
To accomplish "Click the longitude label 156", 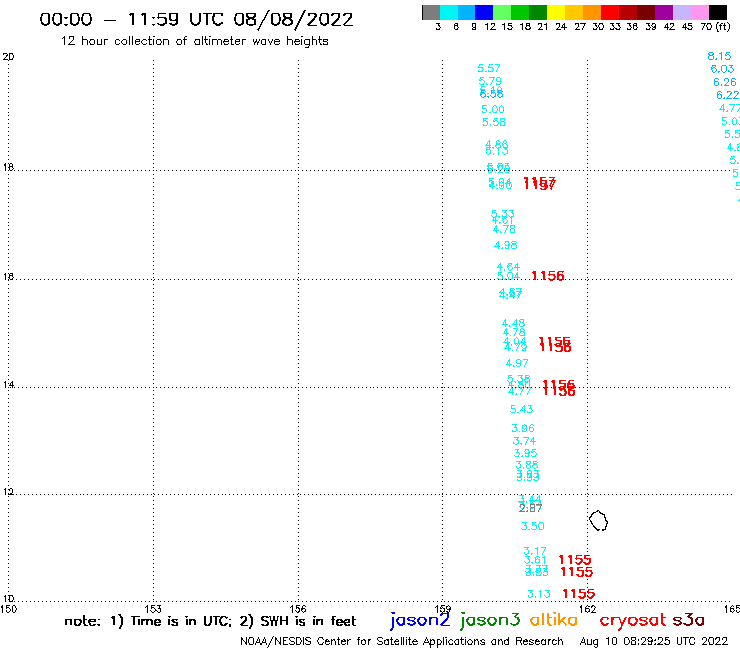I will click(x=298, y=609).
